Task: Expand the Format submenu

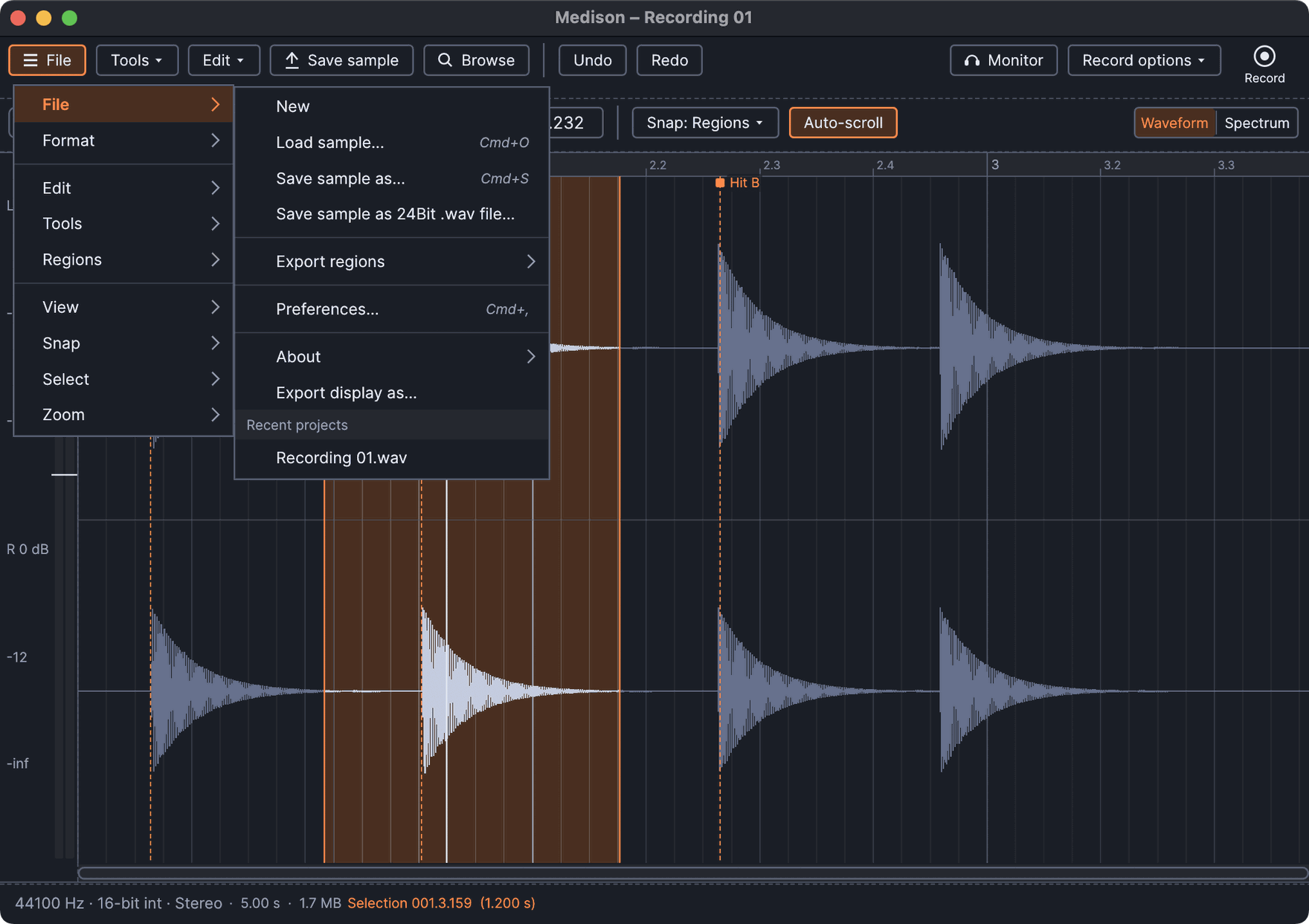Action: 123,140
